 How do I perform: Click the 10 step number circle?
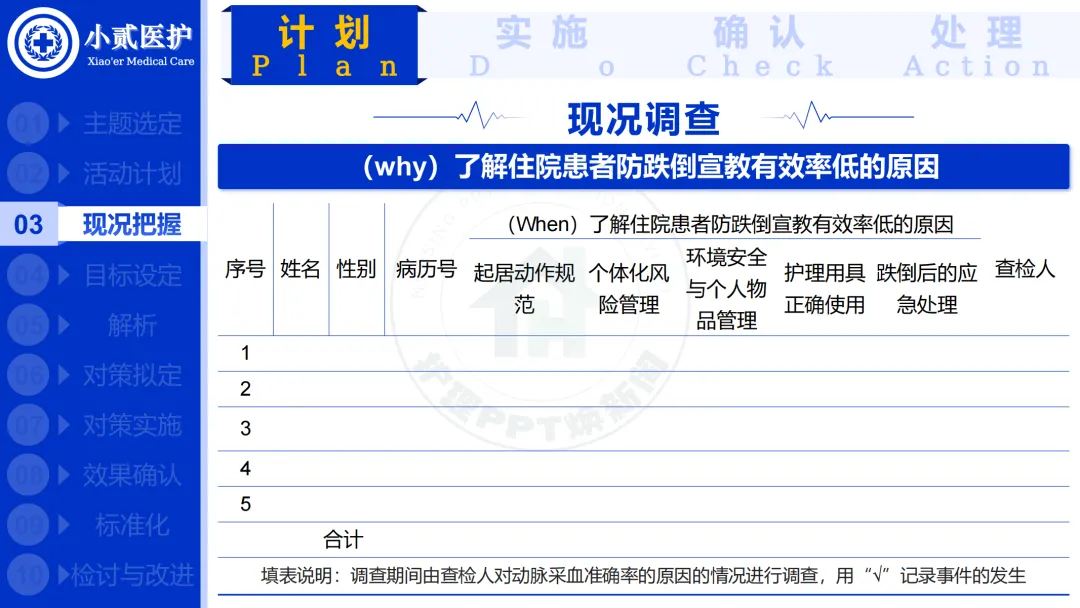click(28, 575)
